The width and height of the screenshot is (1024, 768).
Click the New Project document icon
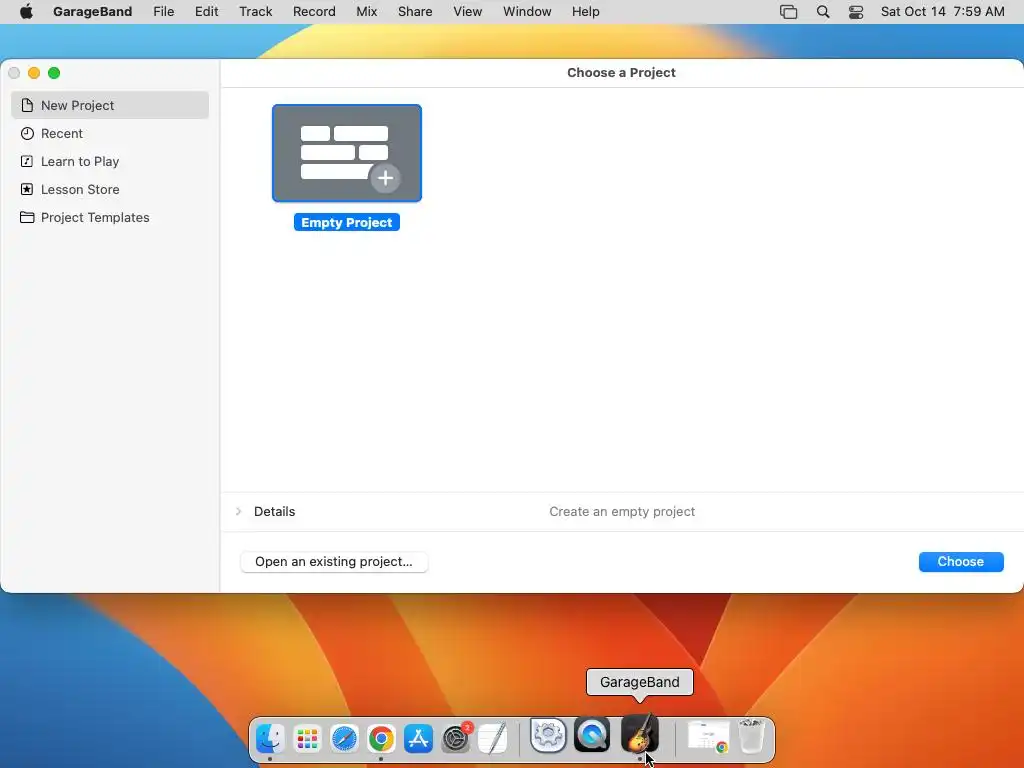point(27,105)
